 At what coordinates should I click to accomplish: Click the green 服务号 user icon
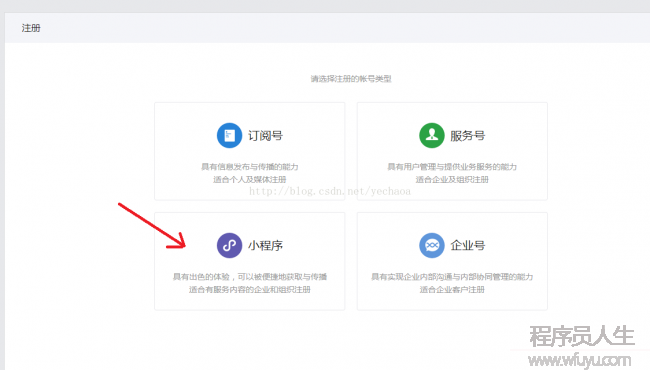coord(432,135)
